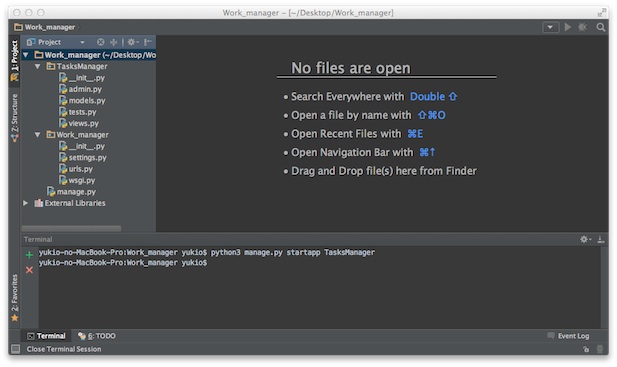Select views.py file
The width and height of the screenshot is (617, 367).
click(83, 124)
